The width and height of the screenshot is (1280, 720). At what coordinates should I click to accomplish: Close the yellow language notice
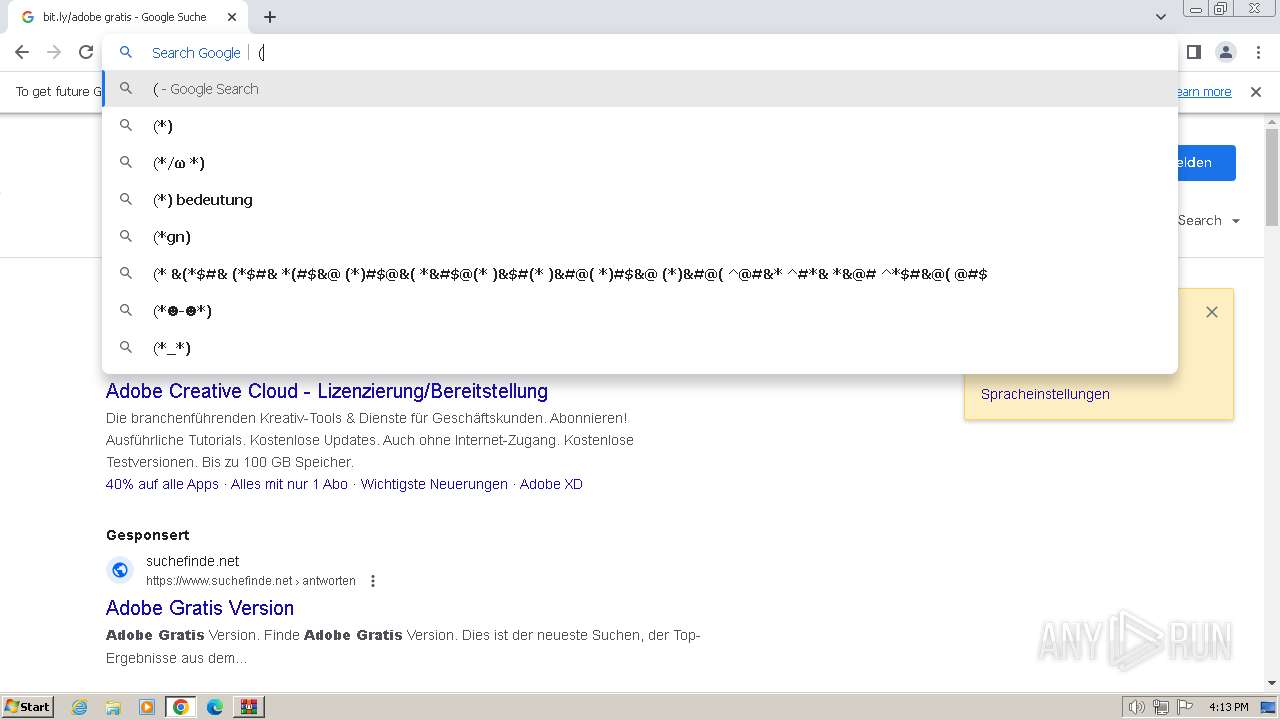(x=1212, y=312)
